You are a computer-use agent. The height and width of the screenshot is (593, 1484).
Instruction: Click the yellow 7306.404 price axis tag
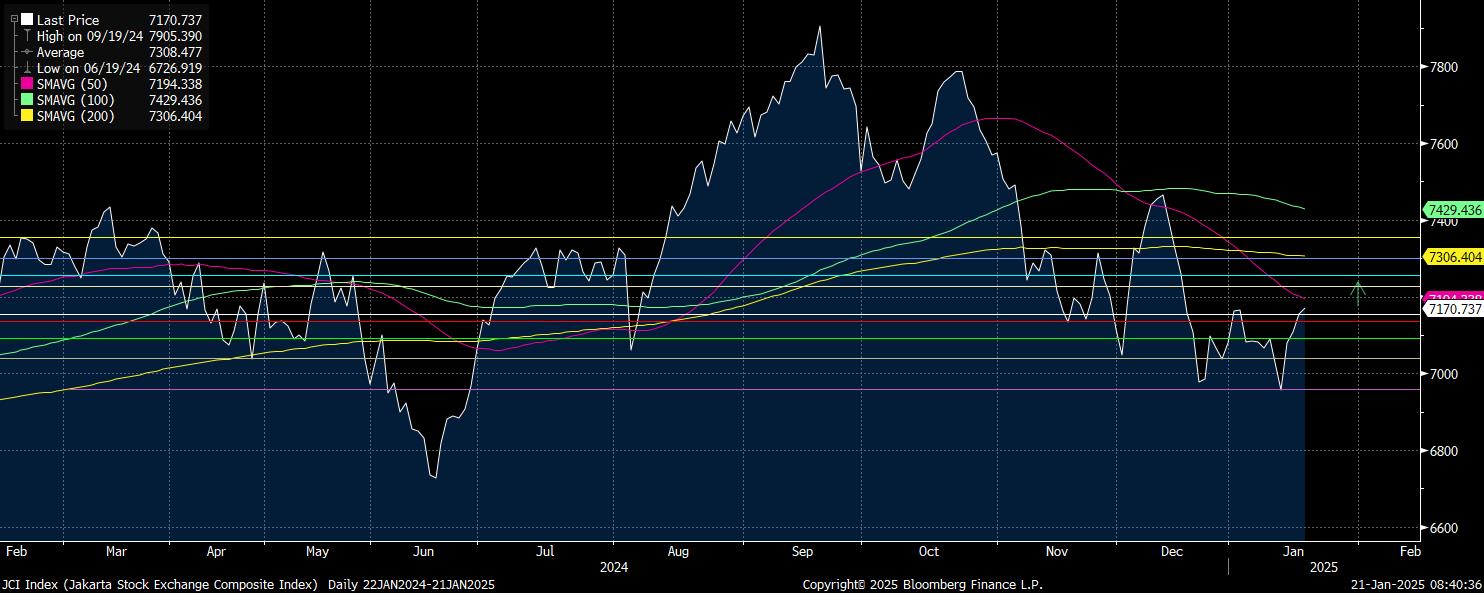(x=1453, y=257)
